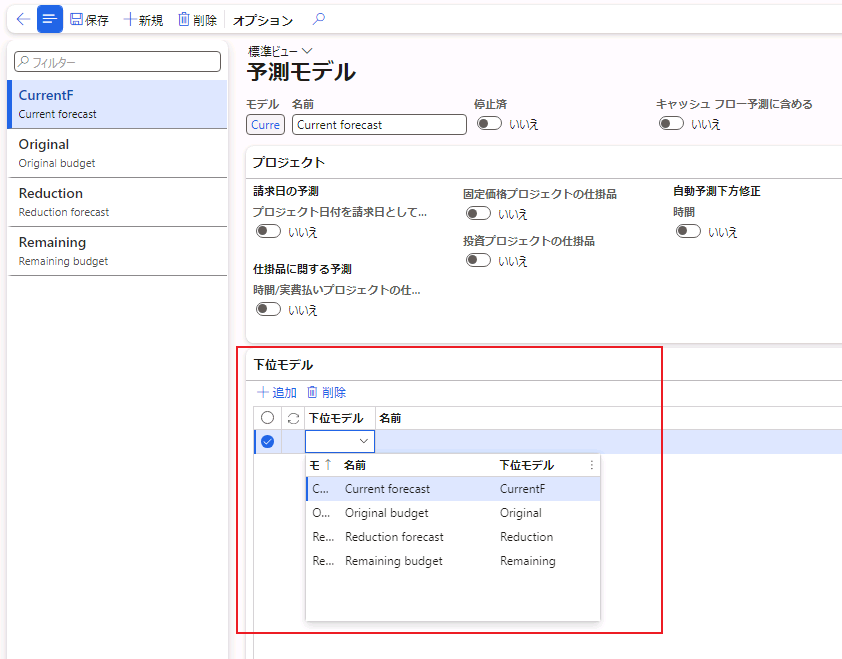Open the オプション menu
Image resolution: width=842 pixels, height=659 pixels.
263,20
